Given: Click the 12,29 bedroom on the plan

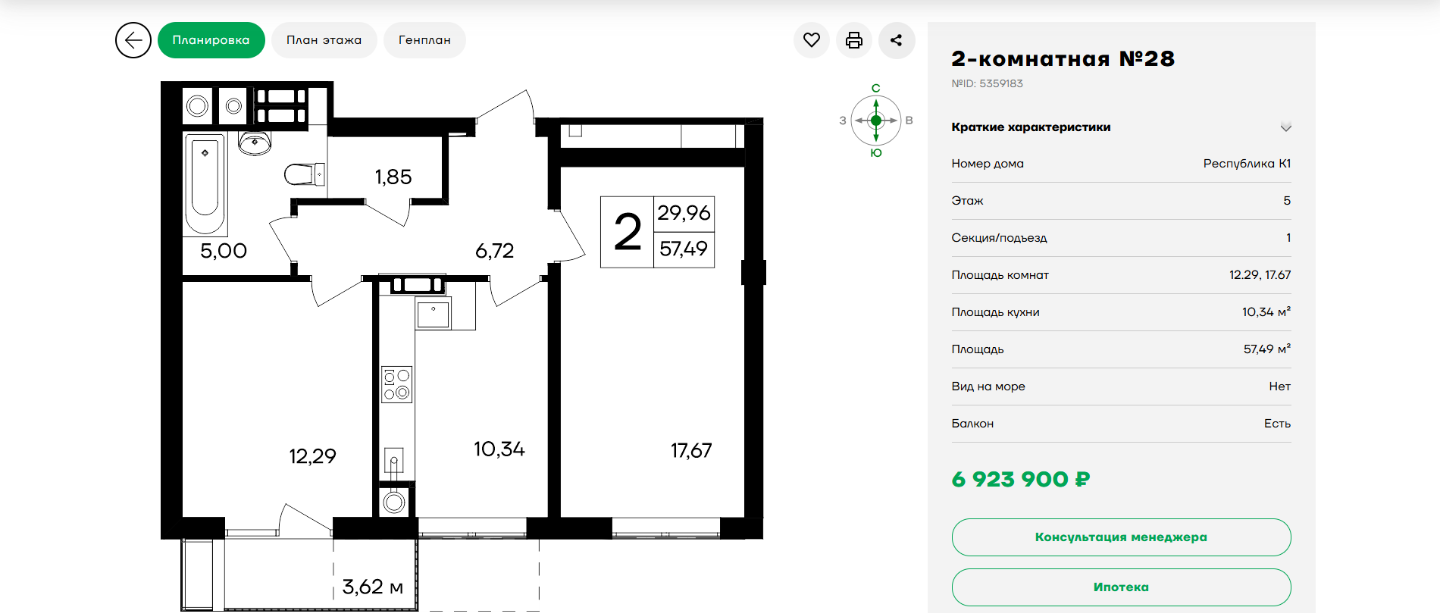Looking at the screenshot, I should (312, 457).
